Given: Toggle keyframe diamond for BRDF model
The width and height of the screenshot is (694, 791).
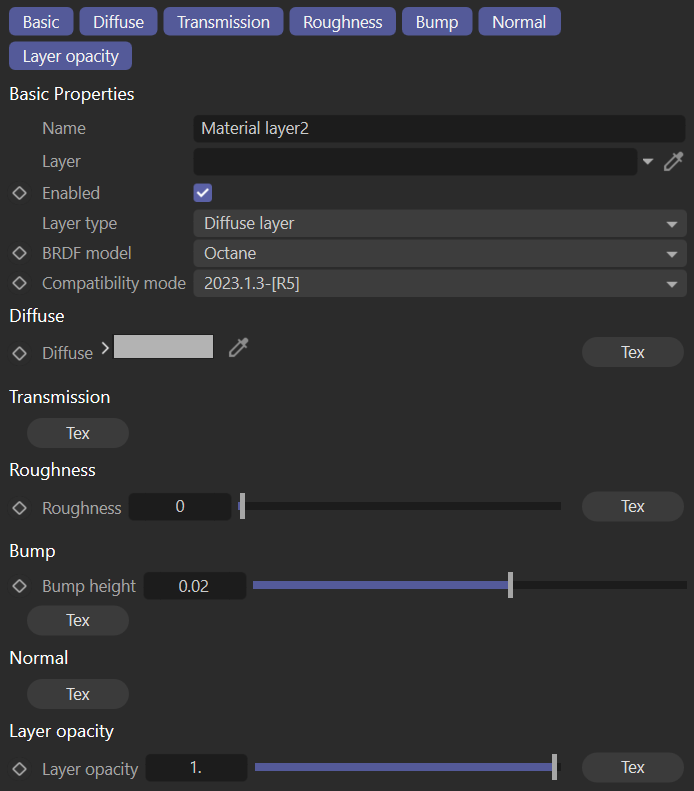Looking at the screenshot, I should coord(19,253).
